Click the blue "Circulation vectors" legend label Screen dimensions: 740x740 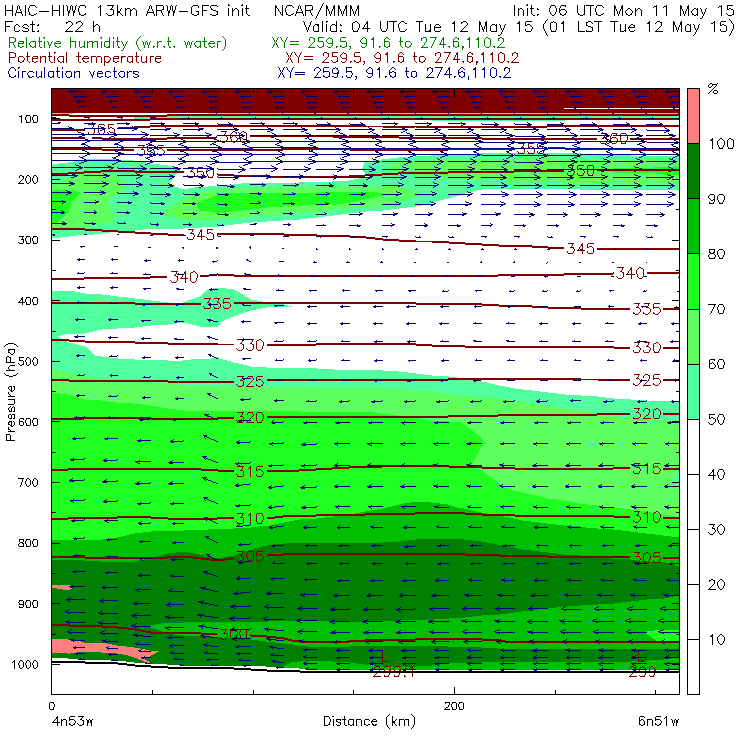74,73
